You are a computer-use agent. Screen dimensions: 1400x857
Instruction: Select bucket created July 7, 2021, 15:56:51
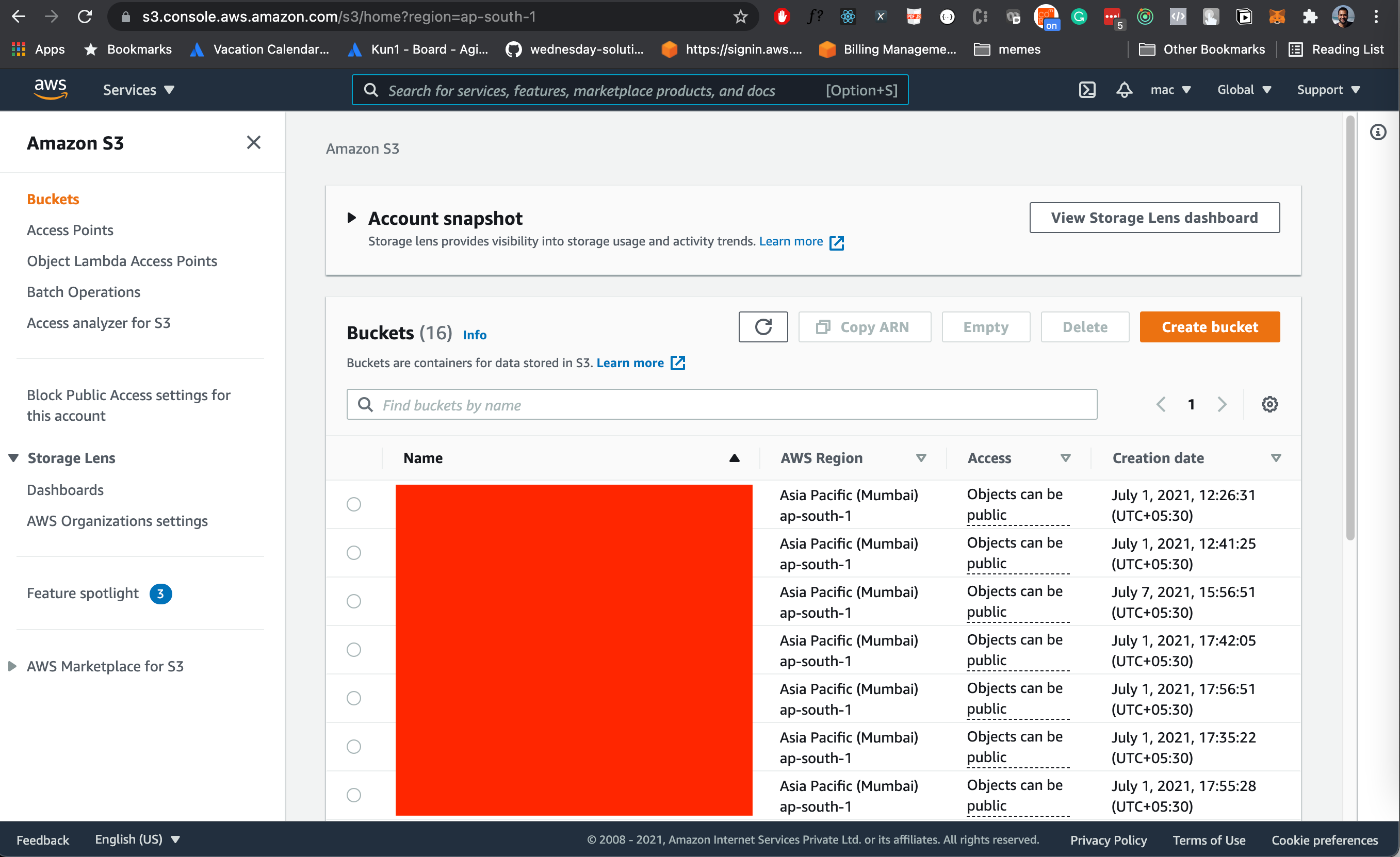[353, 601]
